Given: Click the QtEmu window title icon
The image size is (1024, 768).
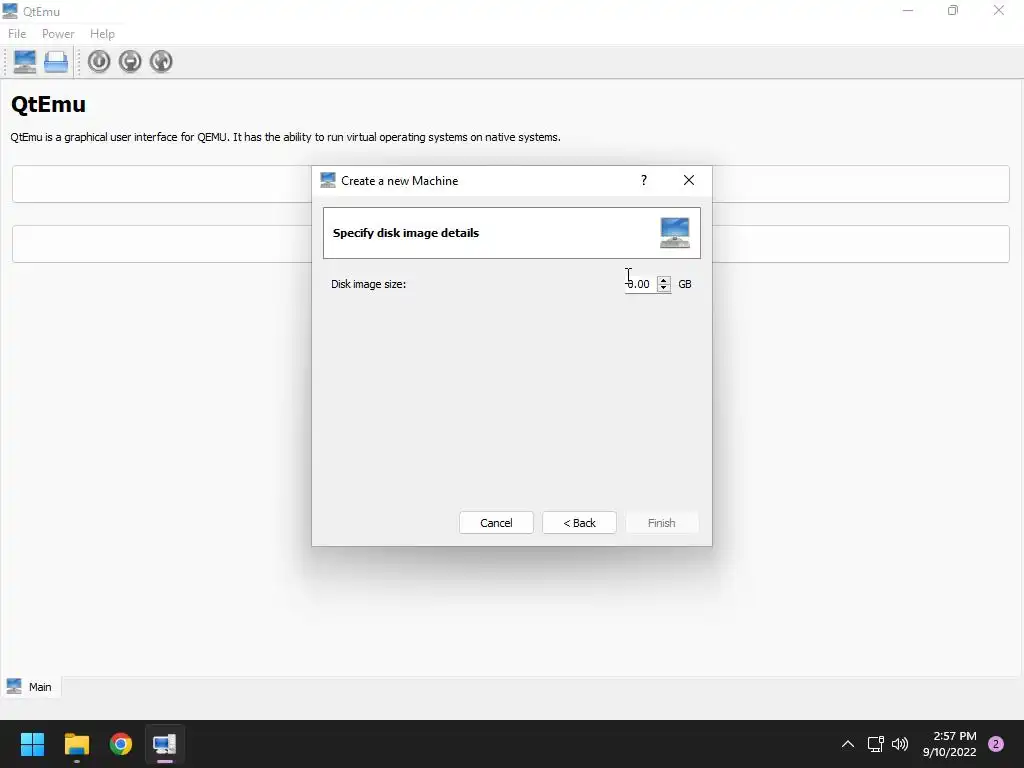Looking at the screenshot, I should click(x=10, y=11).
